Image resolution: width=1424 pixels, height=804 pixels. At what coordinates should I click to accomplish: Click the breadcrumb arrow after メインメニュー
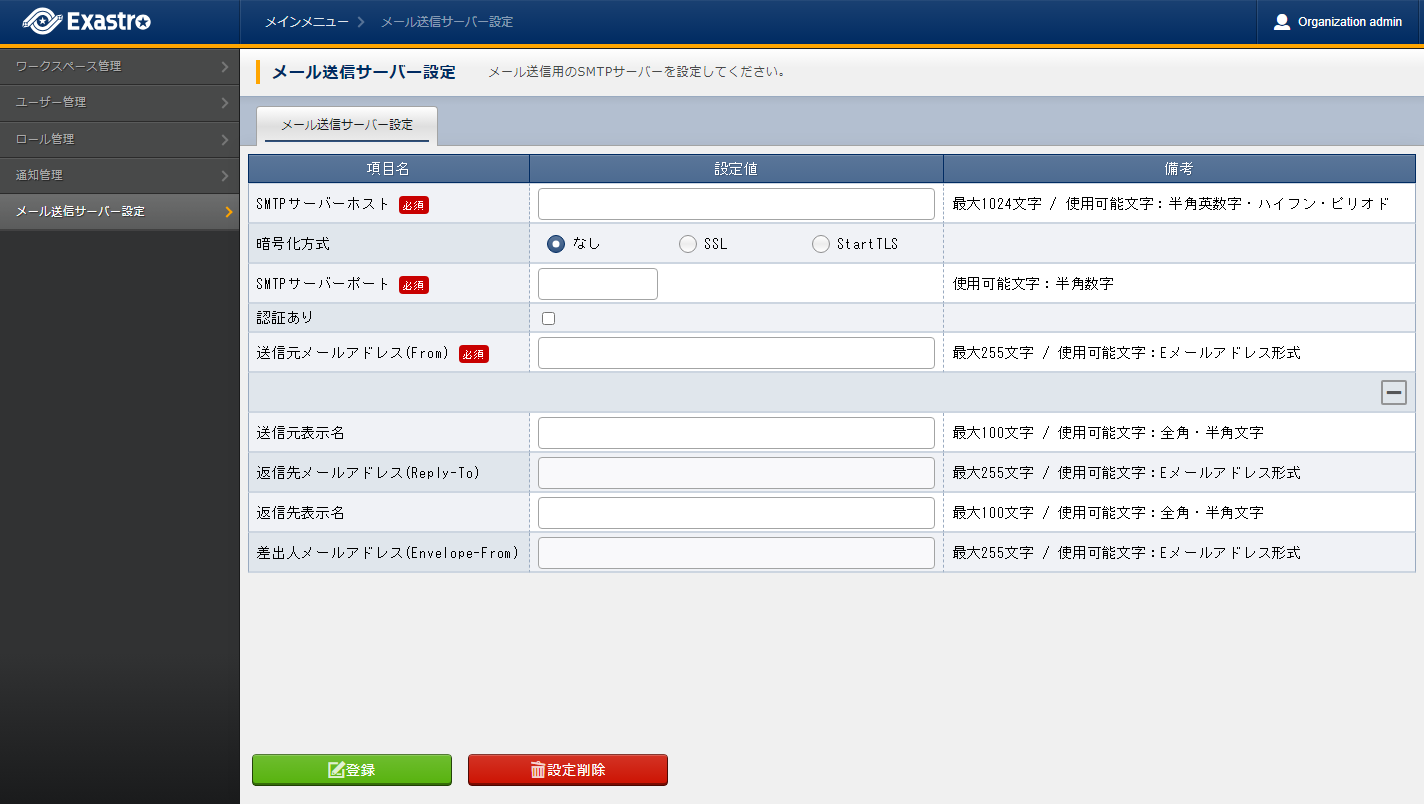point(360,22)
